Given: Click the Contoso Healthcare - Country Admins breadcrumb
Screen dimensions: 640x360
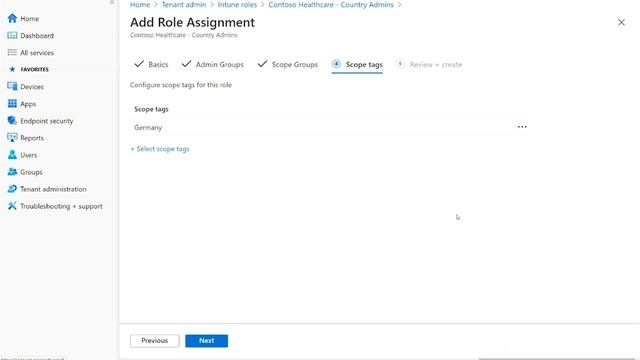Looking at the screenshot, I should [331, 4].
